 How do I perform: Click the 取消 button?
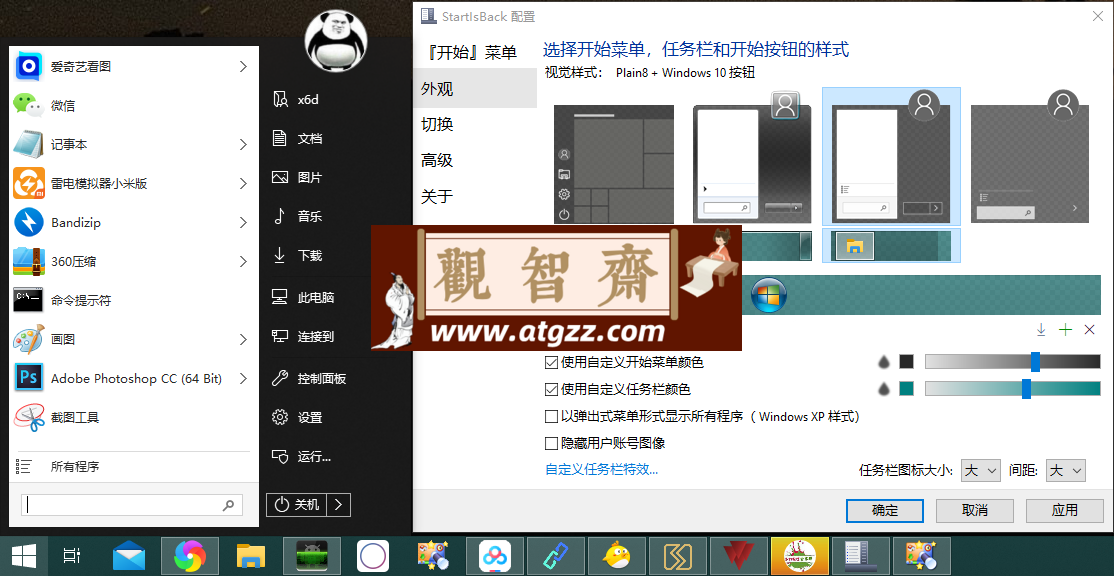[975, 510]
